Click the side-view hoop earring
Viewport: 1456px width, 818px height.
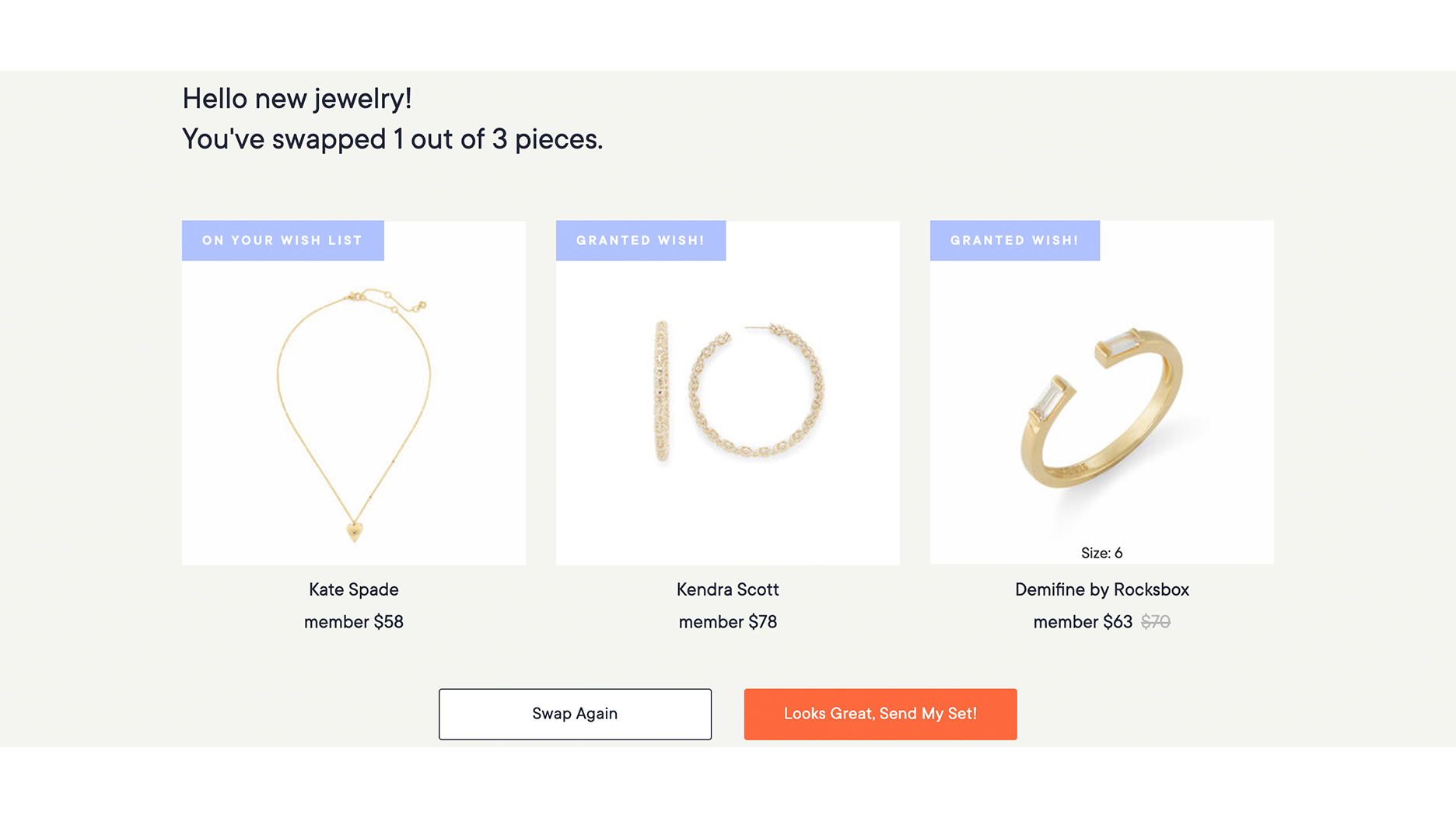[x=662, y=390]
